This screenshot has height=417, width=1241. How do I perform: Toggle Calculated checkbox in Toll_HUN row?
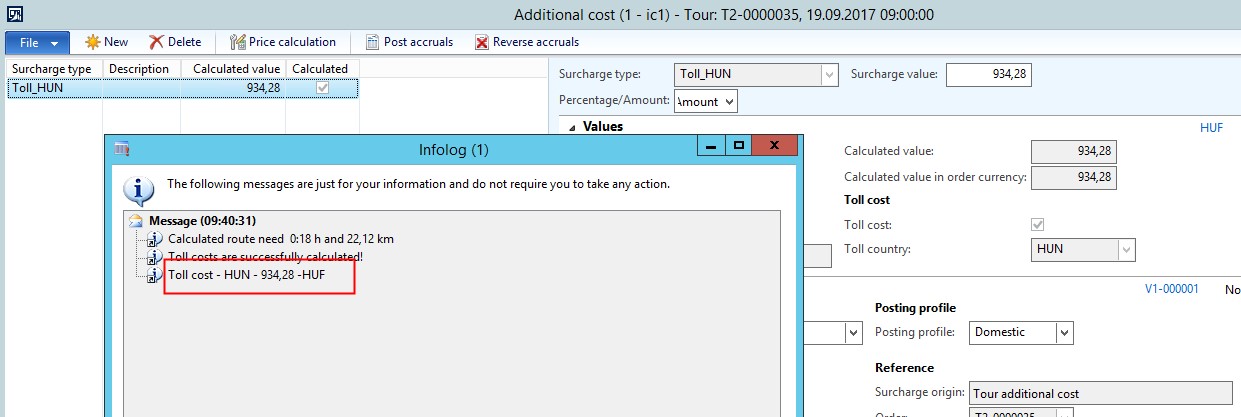[321, 88]
